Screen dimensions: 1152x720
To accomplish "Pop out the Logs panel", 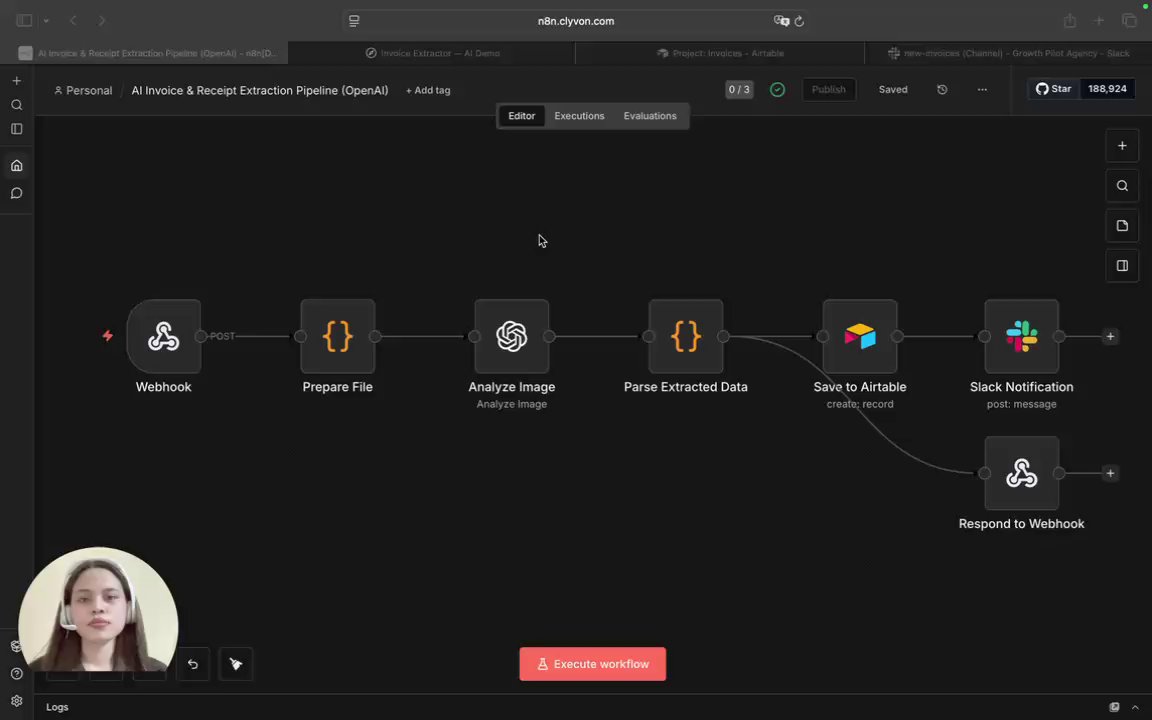I will 1115,708.
